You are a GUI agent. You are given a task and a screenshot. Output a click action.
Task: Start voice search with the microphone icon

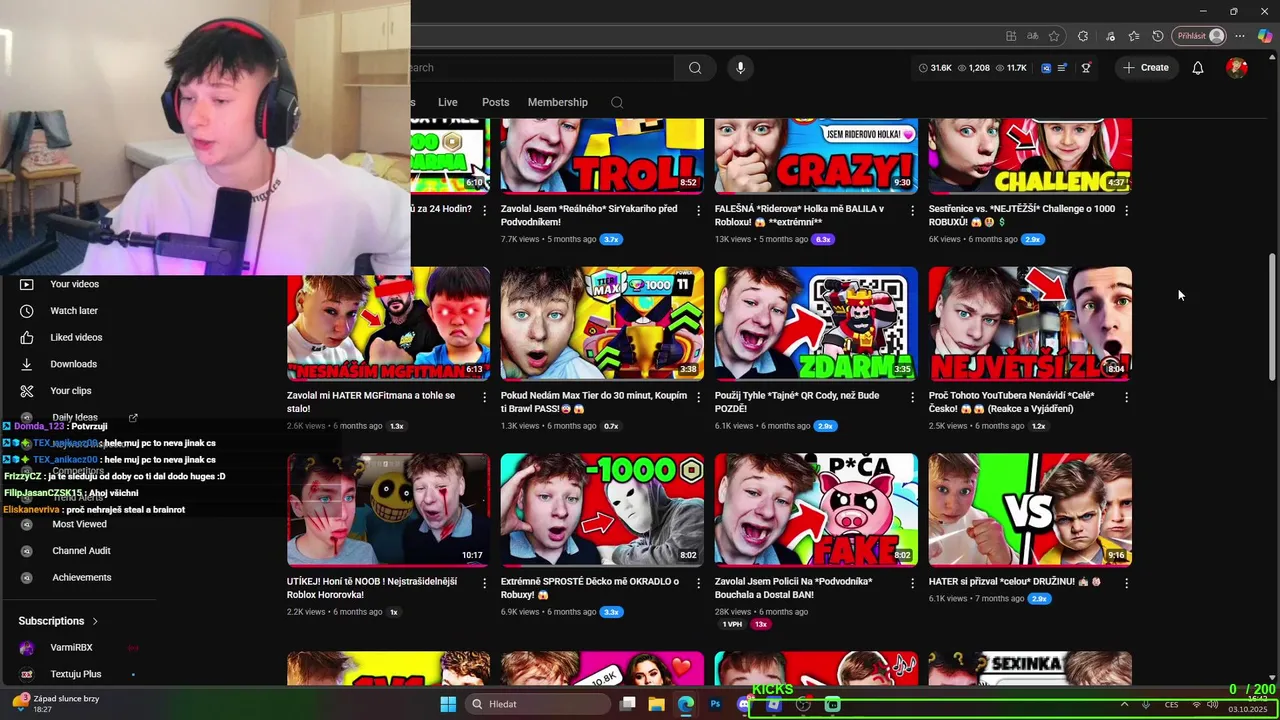740,68
